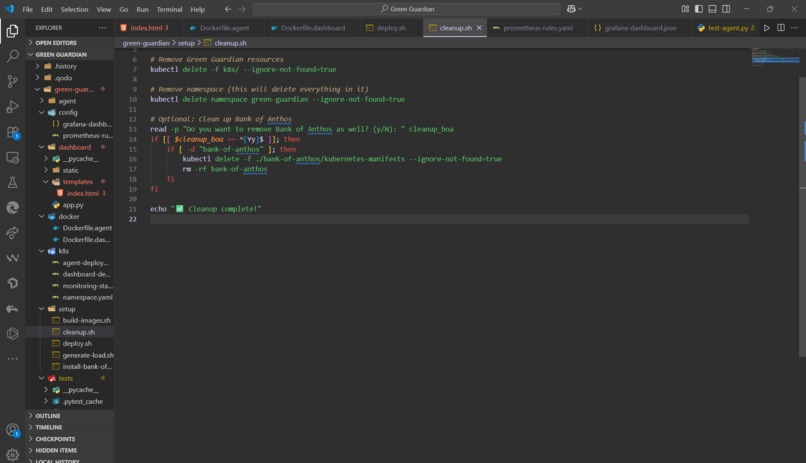
Task: Open the Selection menu
Action: (74, 9)
